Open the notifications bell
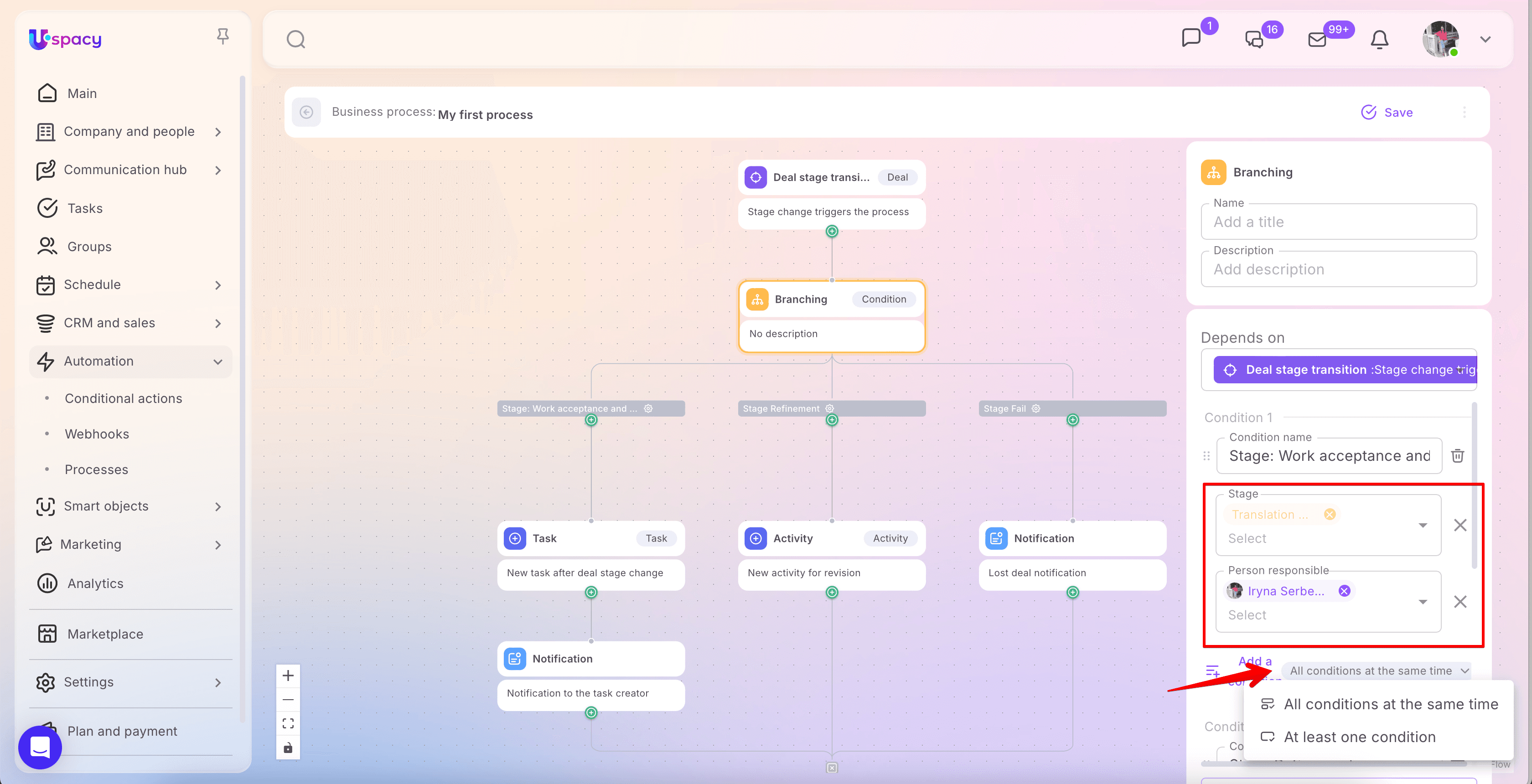This screenshot has height=784, width=1532. click(x=1379, y=40)
